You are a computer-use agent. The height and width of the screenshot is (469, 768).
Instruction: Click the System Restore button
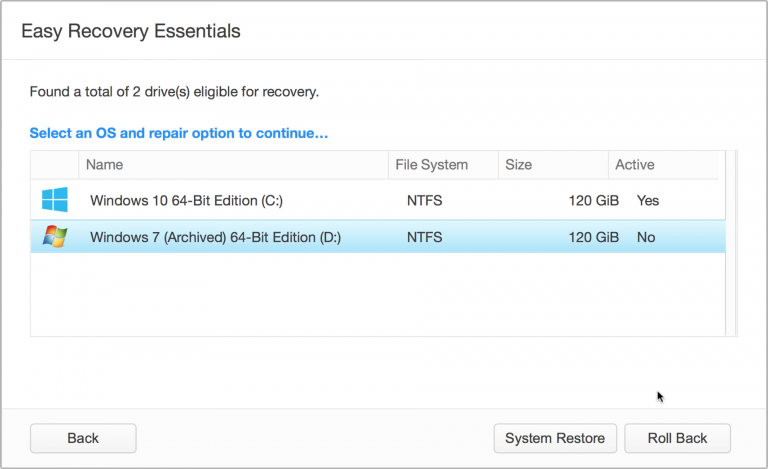point(554,438)
